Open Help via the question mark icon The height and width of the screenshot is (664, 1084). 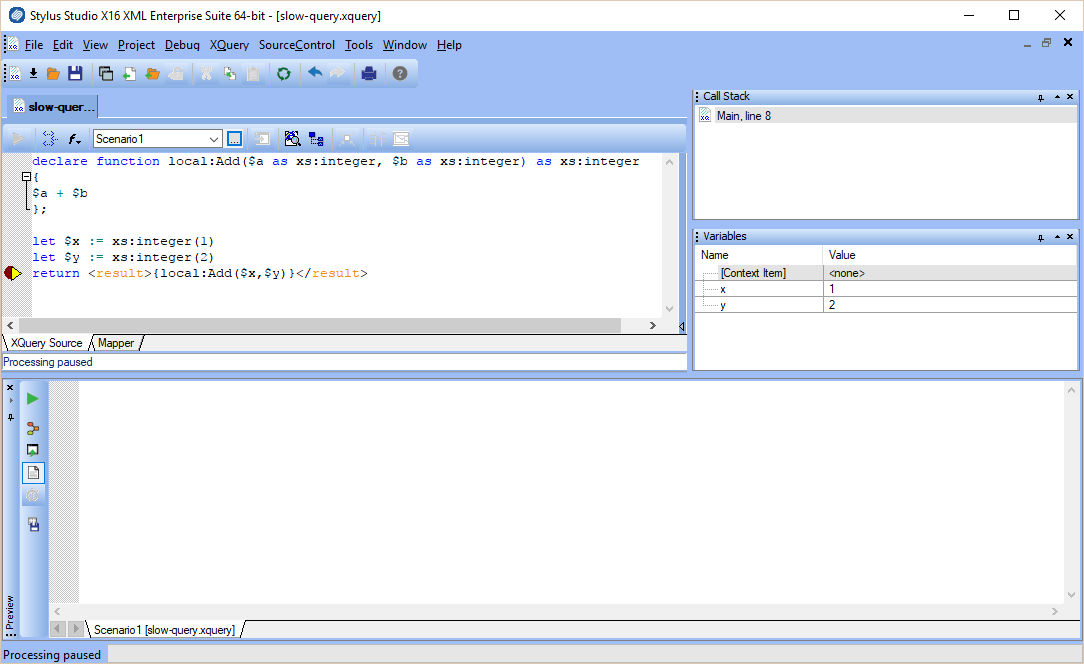coord(400,73)
